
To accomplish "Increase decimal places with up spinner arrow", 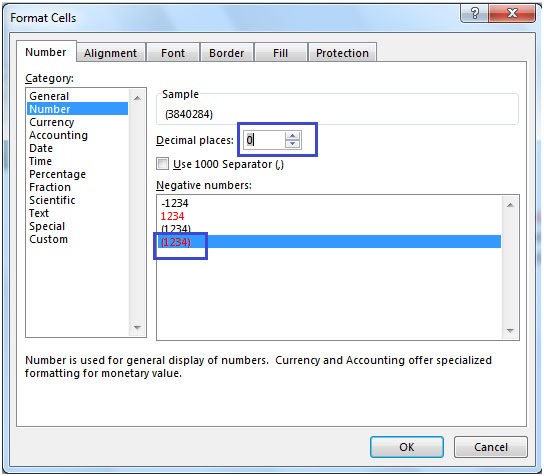I will [292, 136].
